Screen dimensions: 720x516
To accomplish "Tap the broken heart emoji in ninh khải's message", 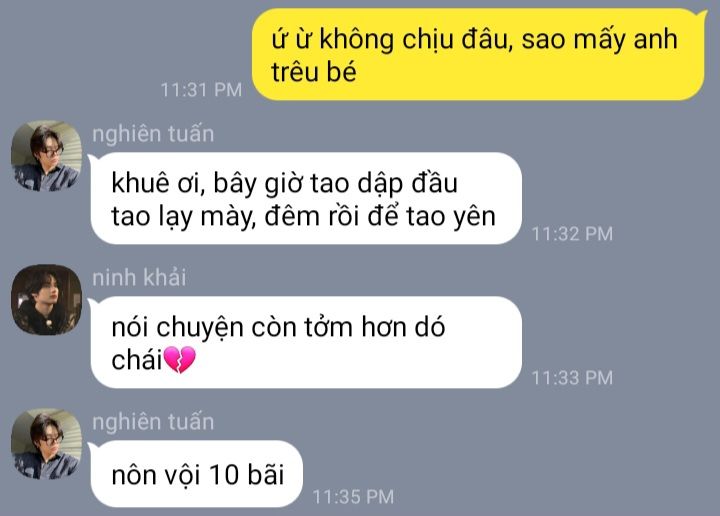I will 180,359.
